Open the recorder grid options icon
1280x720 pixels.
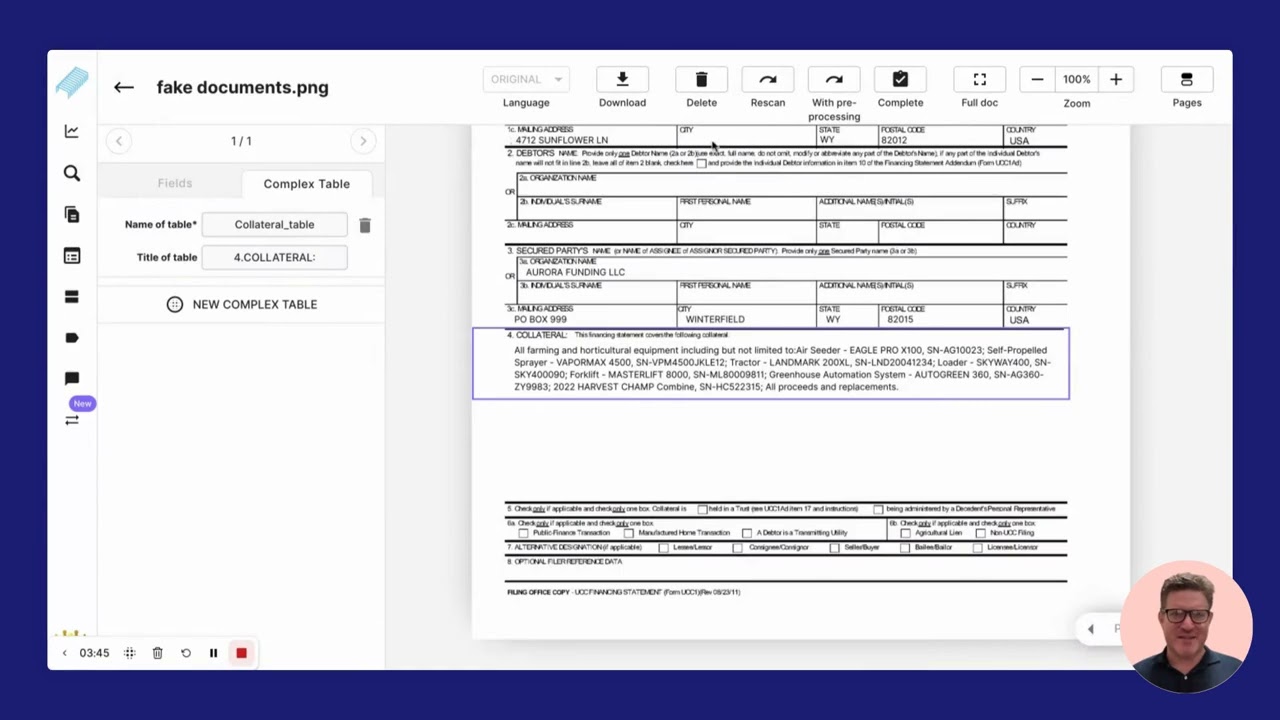pyautogui.click(x=129, y=653)
